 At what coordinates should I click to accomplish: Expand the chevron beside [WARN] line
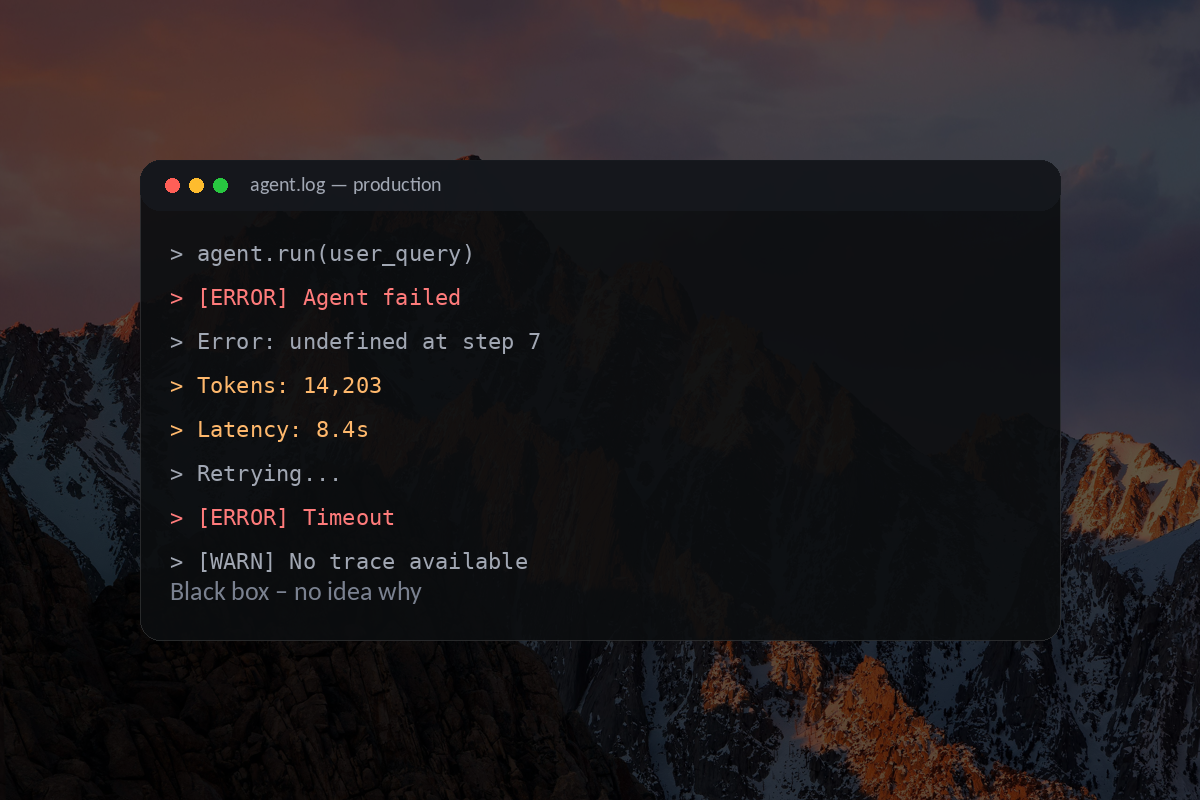tap(177, 561)
